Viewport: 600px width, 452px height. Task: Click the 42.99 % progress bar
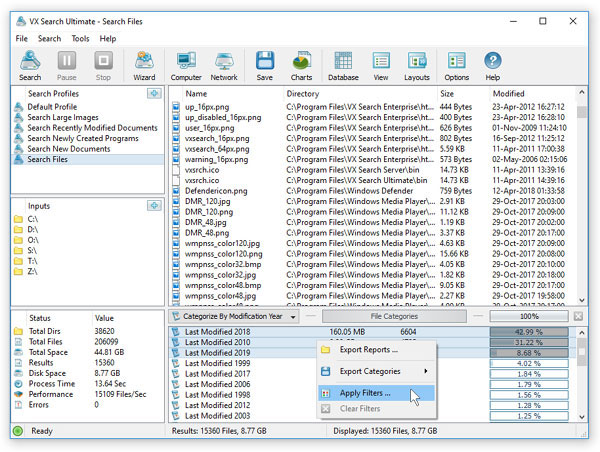(x=529, y=332)
